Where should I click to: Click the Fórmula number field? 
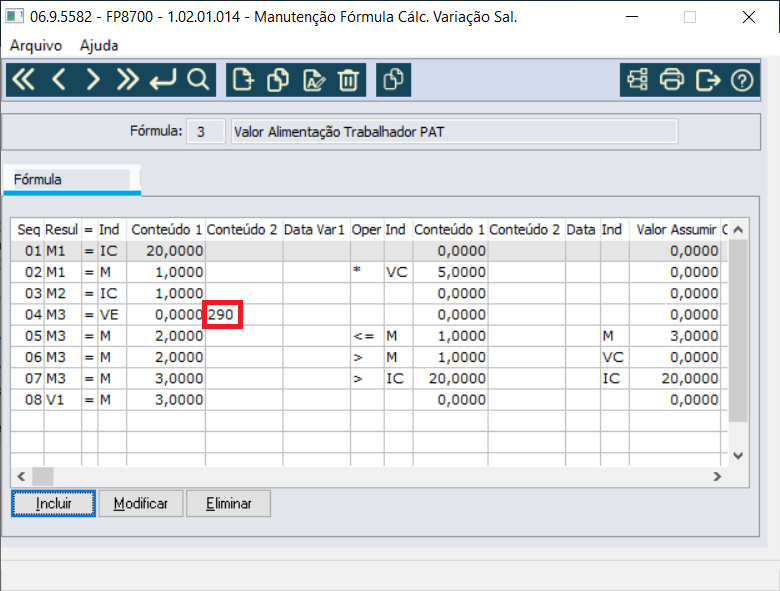click(206, 131)
